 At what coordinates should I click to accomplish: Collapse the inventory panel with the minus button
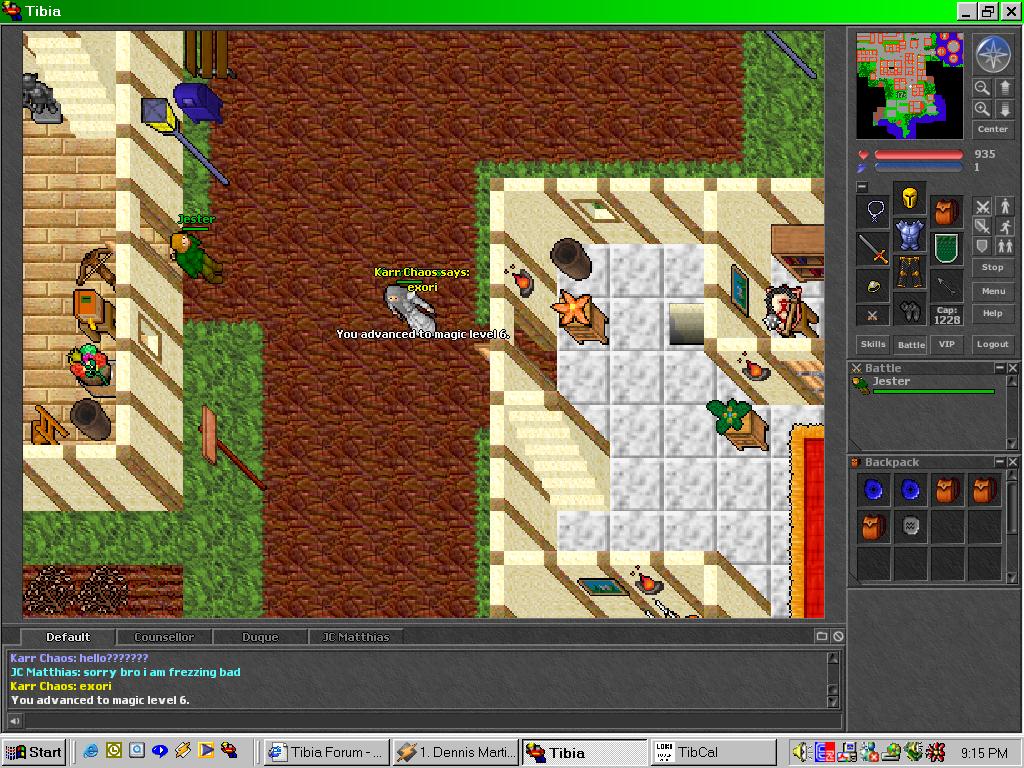click(862, 187)
